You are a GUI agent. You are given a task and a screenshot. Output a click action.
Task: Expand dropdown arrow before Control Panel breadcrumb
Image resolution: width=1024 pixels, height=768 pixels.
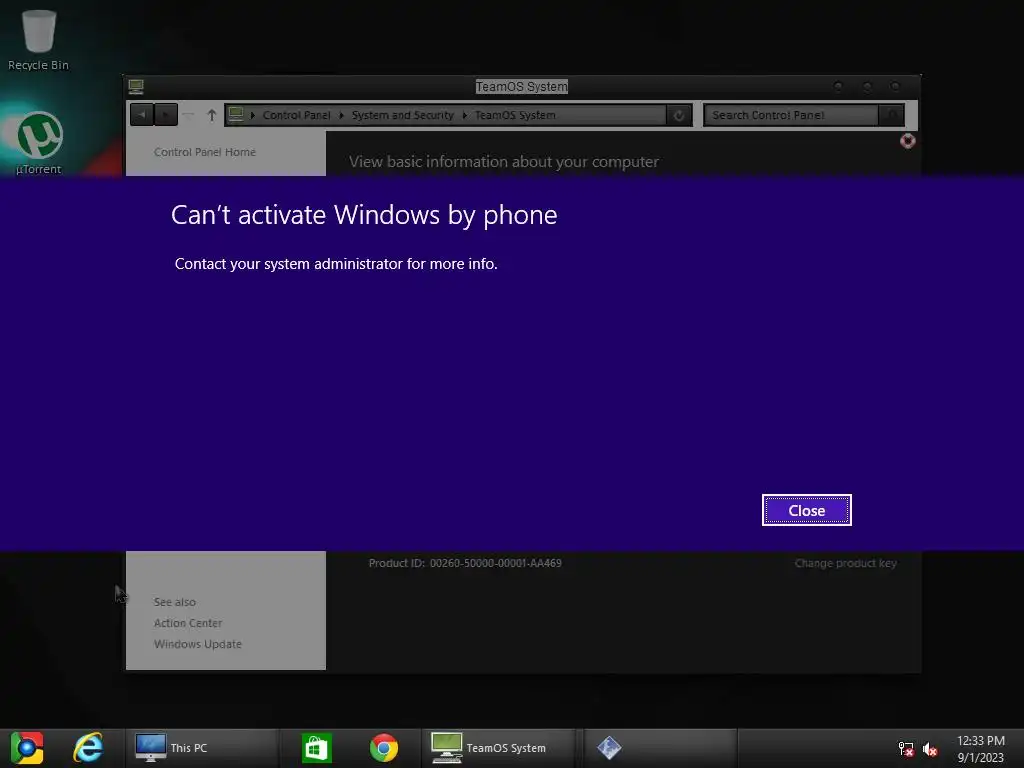(x=253, y=115)
